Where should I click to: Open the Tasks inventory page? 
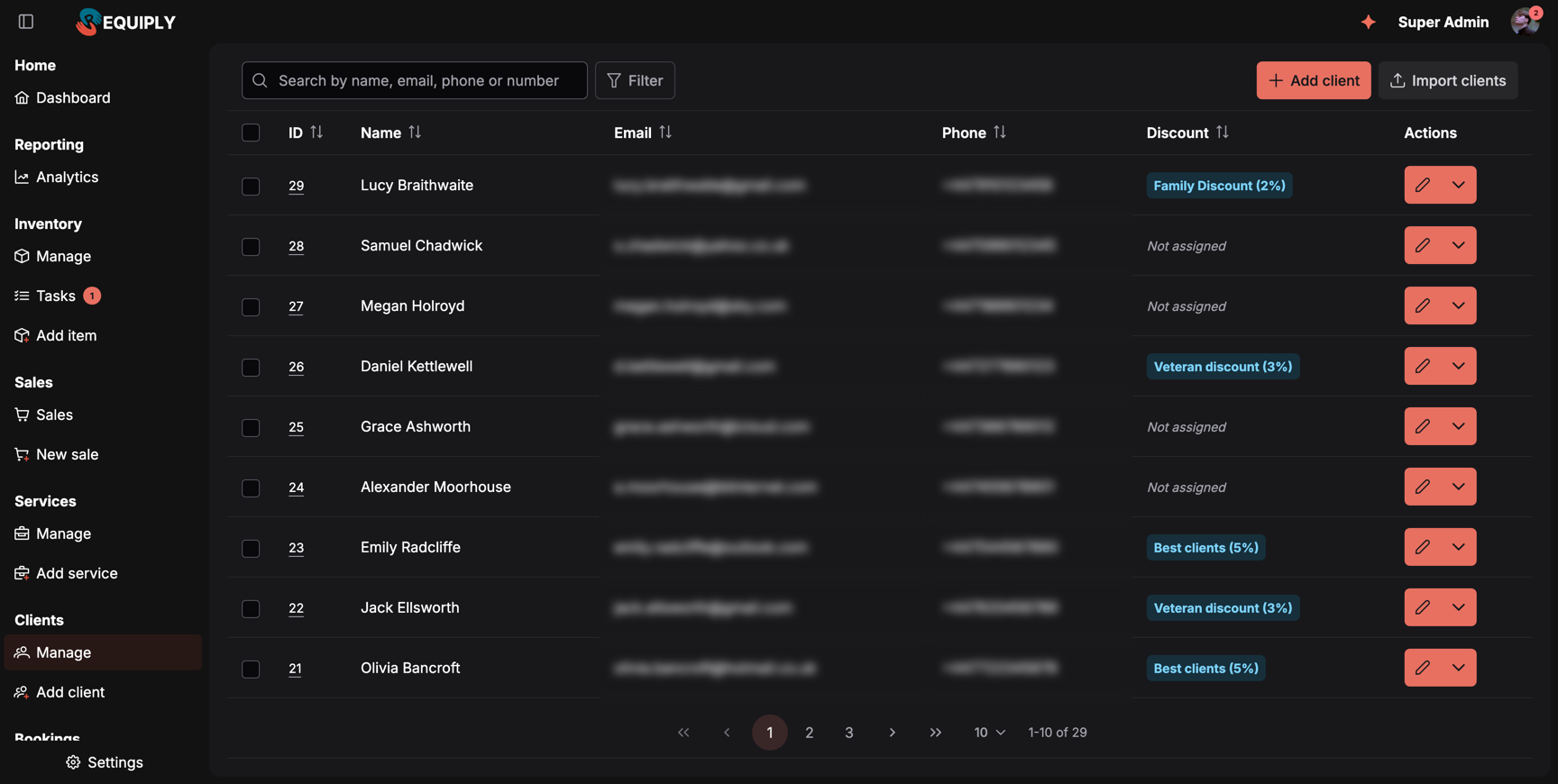tap(58, 296)
